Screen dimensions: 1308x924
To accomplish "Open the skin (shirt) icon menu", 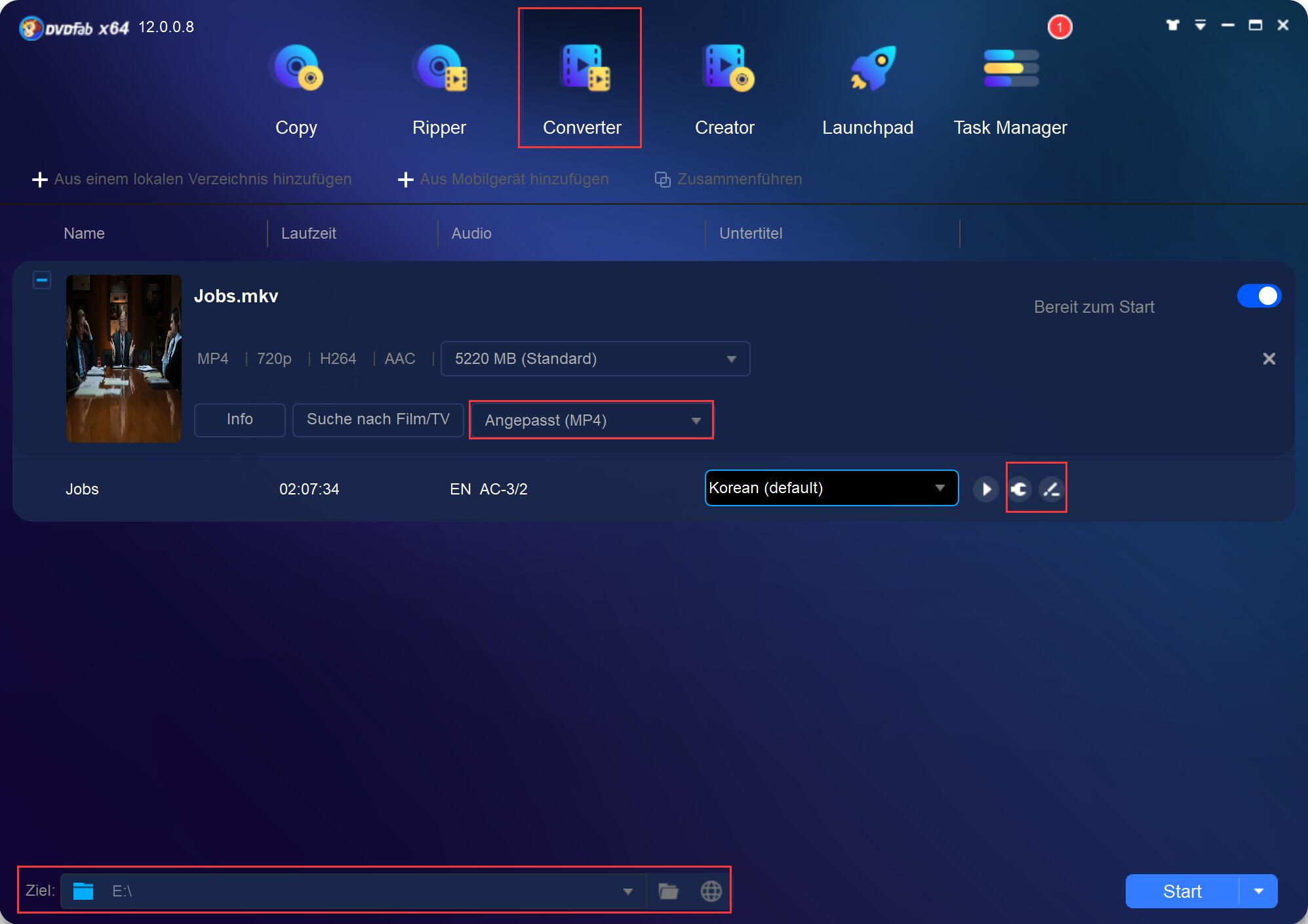I will point(1172,25).
